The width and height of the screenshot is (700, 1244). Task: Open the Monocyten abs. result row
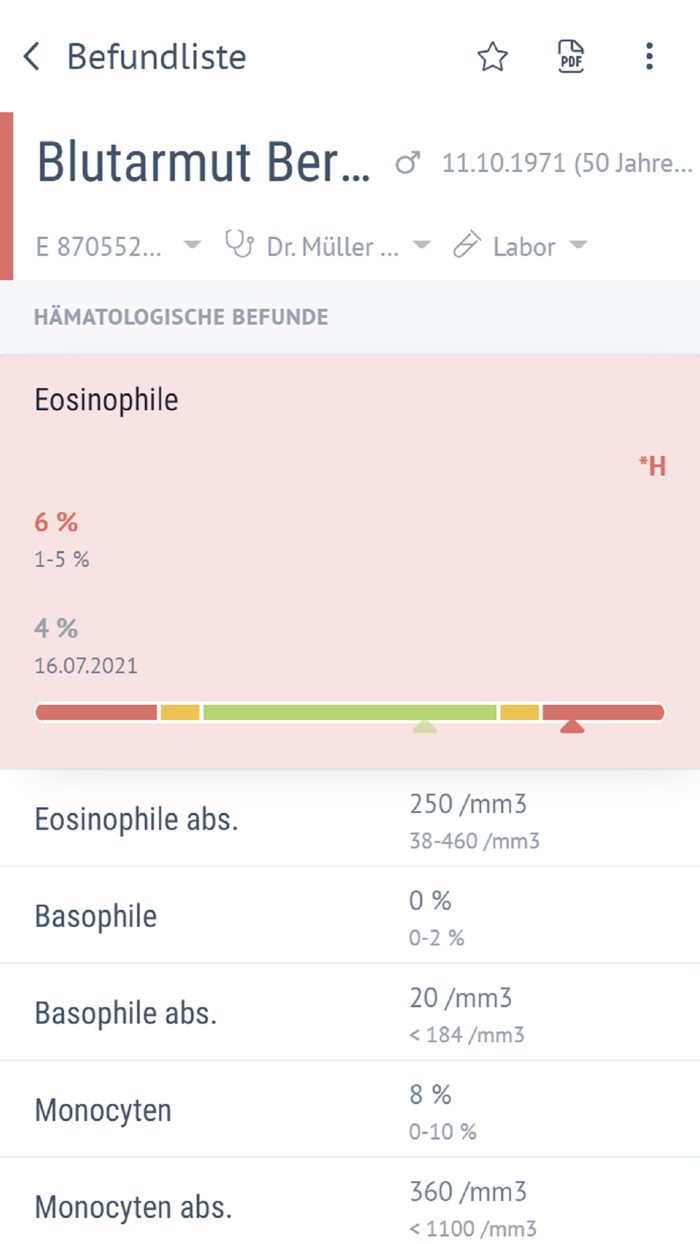350,1205
